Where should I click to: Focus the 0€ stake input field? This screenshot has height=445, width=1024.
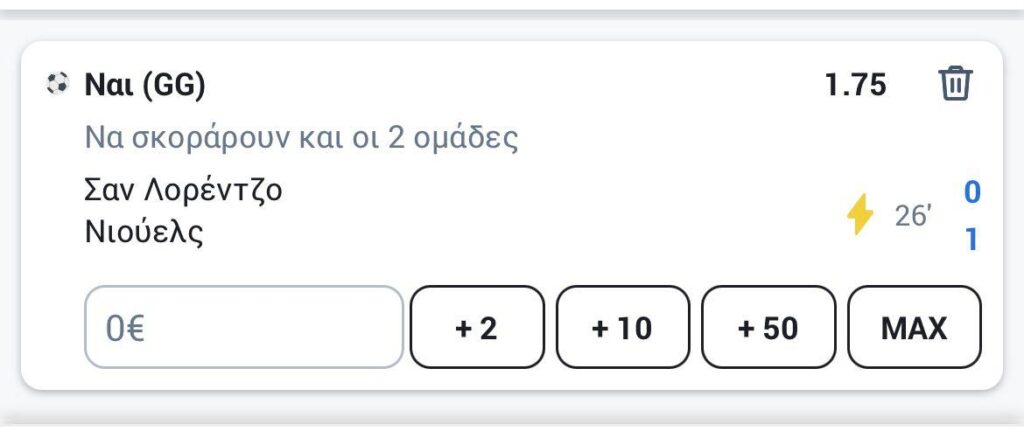coord(244,327)
